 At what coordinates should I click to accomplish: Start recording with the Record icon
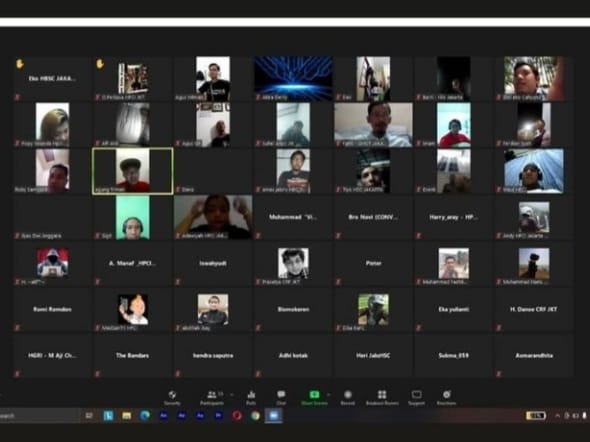tap(348, 397)
